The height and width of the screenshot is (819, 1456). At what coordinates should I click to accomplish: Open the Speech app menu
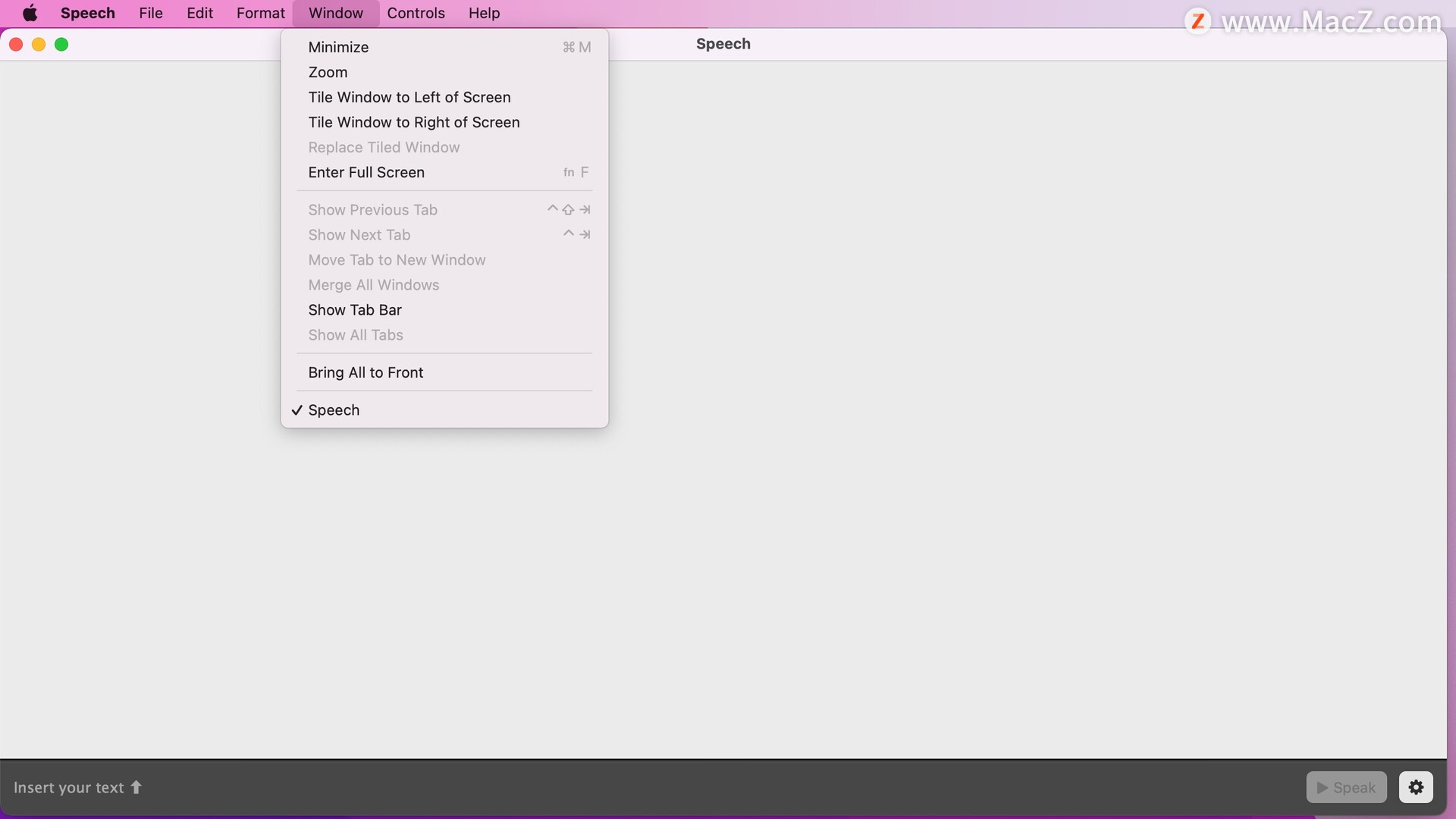(88, 13)
